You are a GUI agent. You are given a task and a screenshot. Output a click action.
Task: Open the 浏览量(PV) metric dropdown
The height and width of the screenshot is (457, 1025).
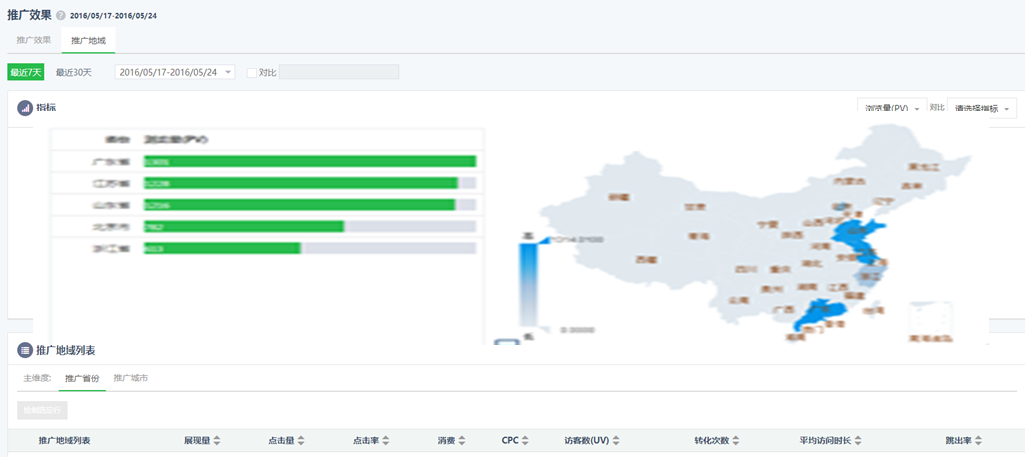coord(891,108)
